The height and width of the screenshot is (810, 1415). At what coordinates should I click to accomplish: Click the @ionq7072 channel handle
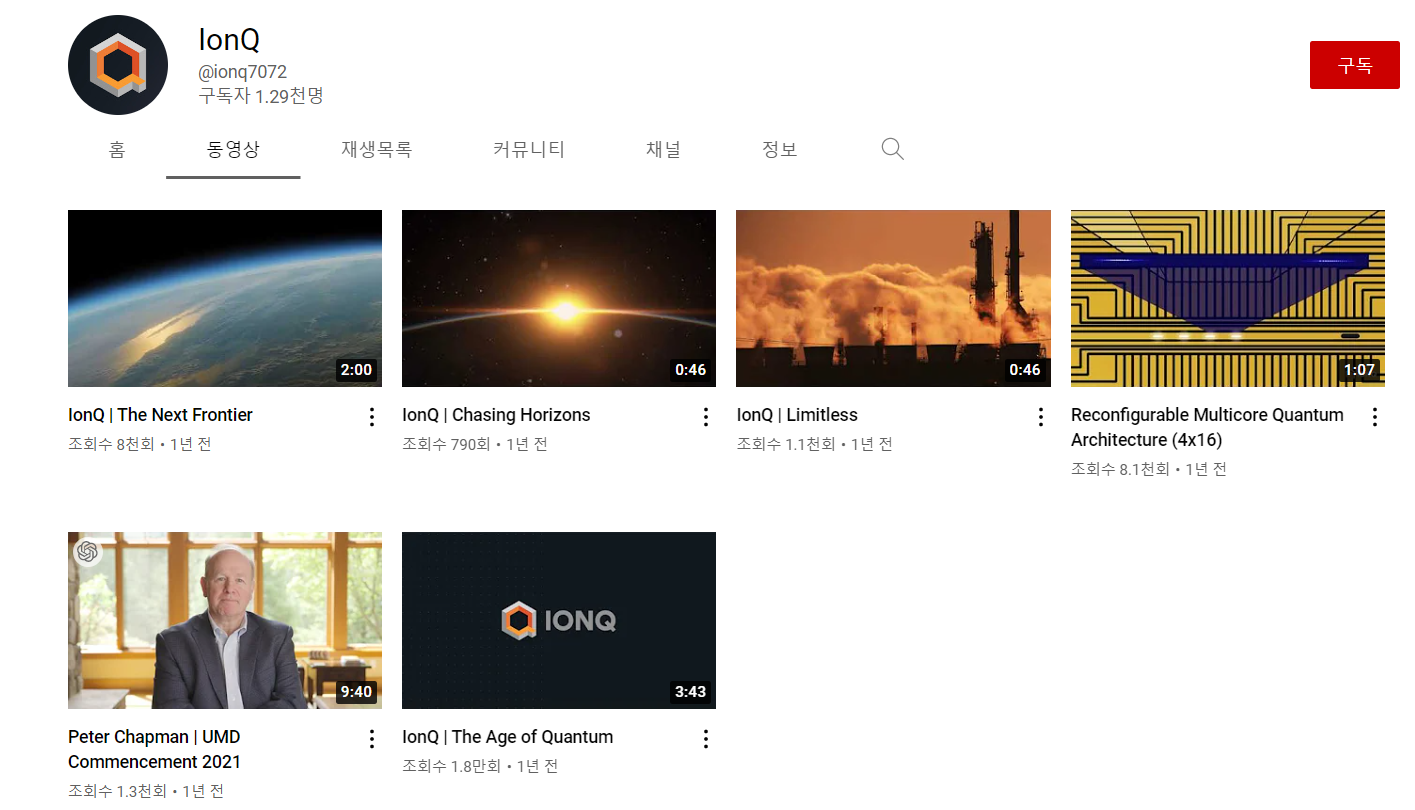[x=243, y=72]
